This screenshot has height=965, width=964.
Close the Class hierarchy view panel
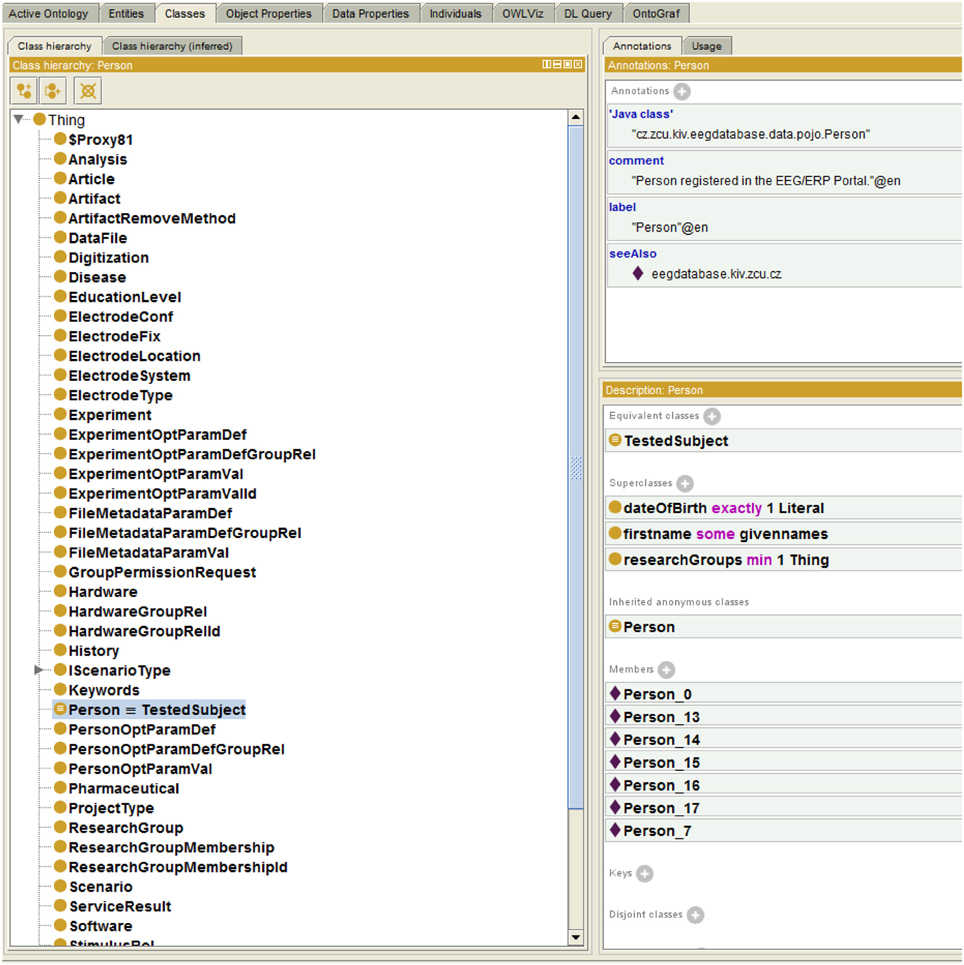coord(577,64)
